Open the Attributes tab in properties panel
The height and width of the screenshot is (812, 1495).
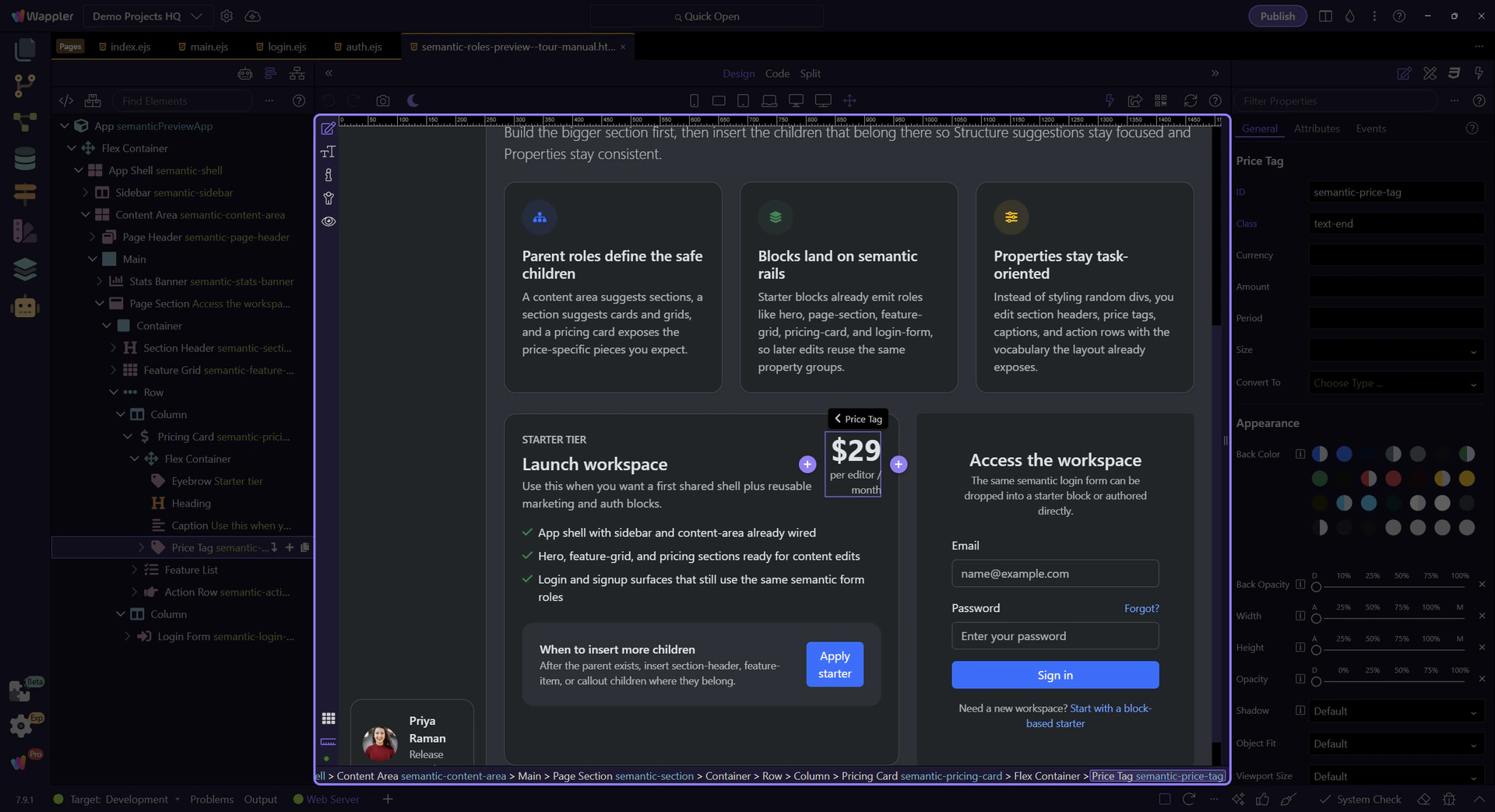[x=1316, y=129]
